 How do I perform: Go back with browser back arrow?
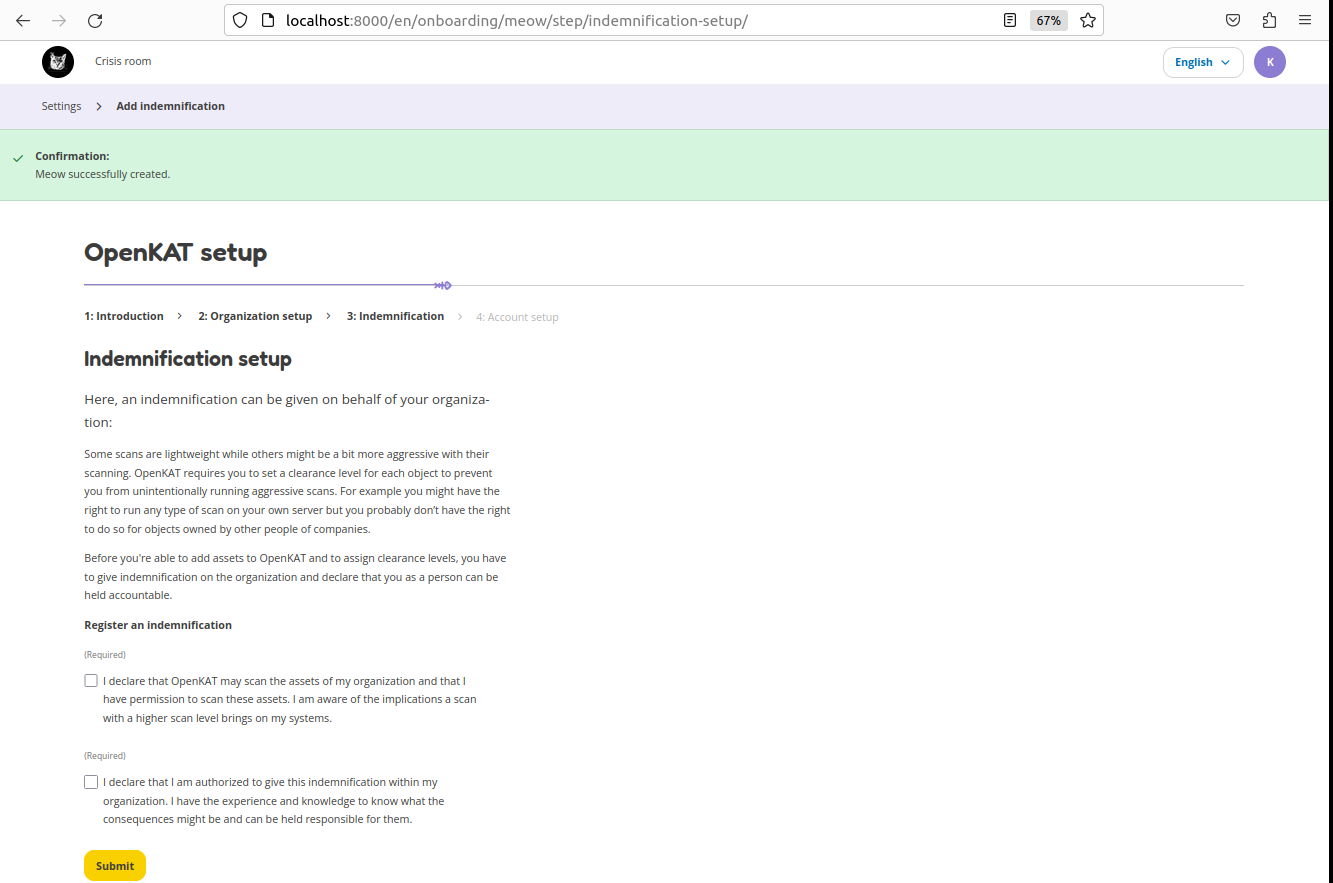click(23, 20)
